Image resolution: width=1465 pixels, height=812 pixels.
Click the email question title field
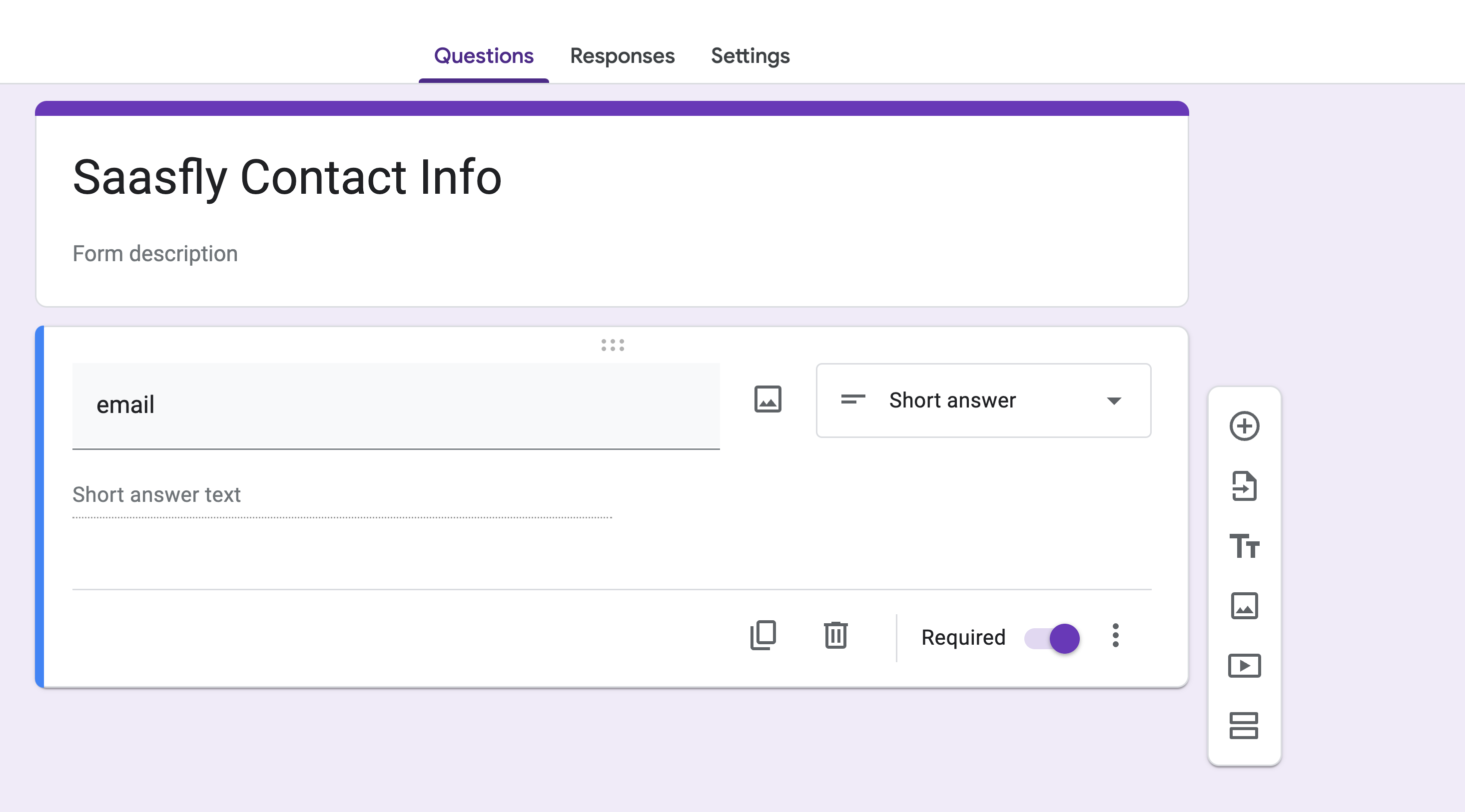395,405
